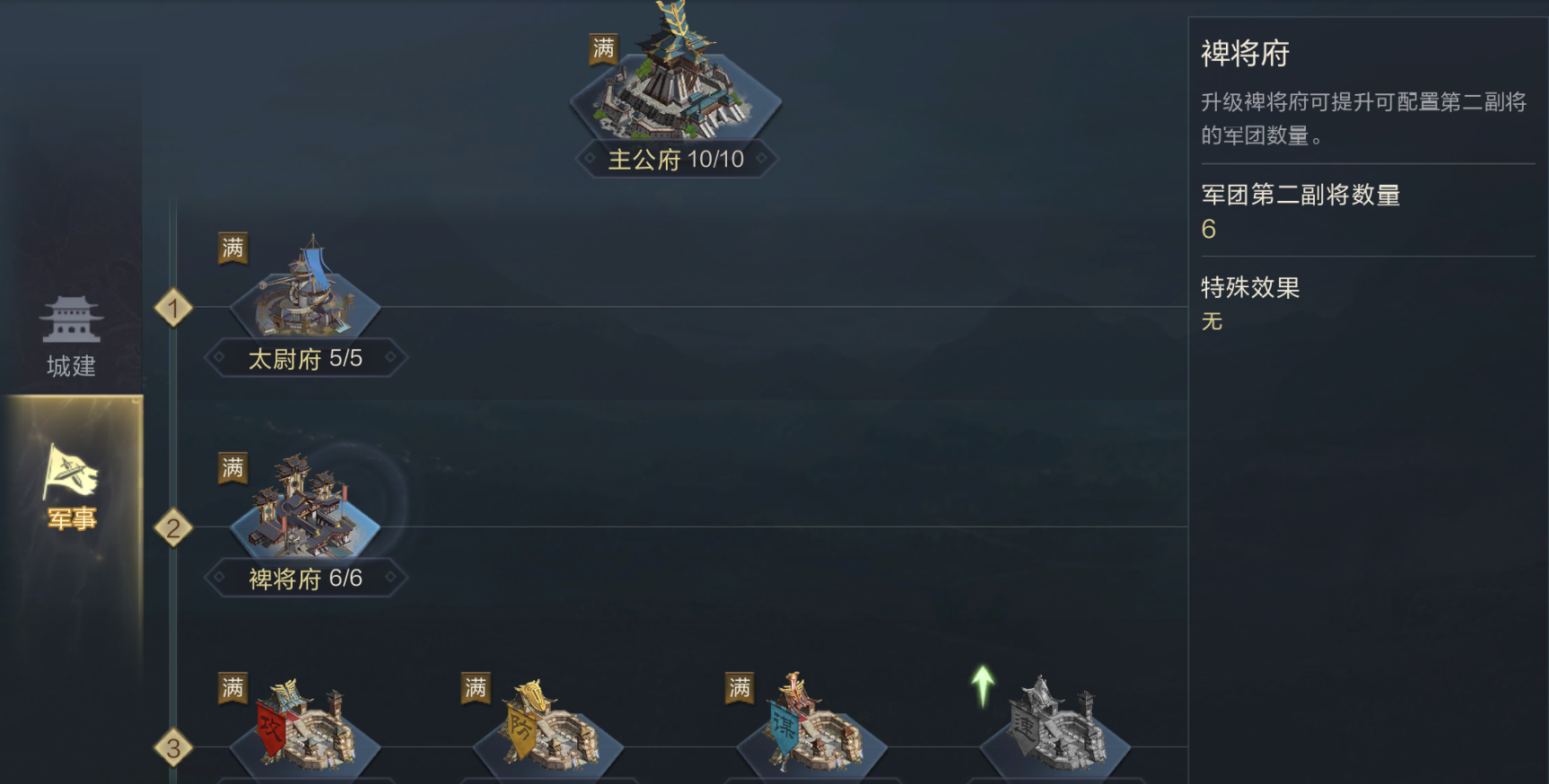Image resolution: width=1549 pixels, height=784 pixels.
Task: Open the 太尉府 building icon
Action: pos(305,287)
